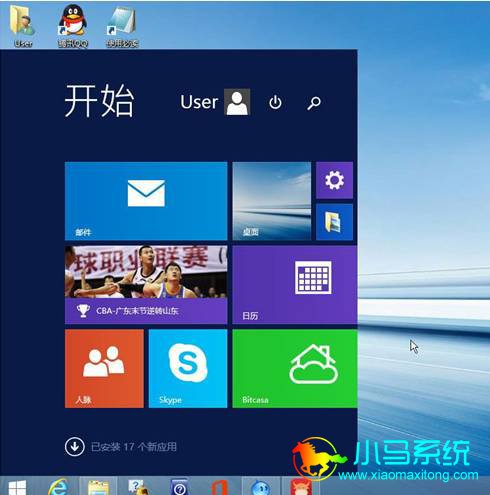
Task: Open the Mail tile
Action: coord(146,201)
